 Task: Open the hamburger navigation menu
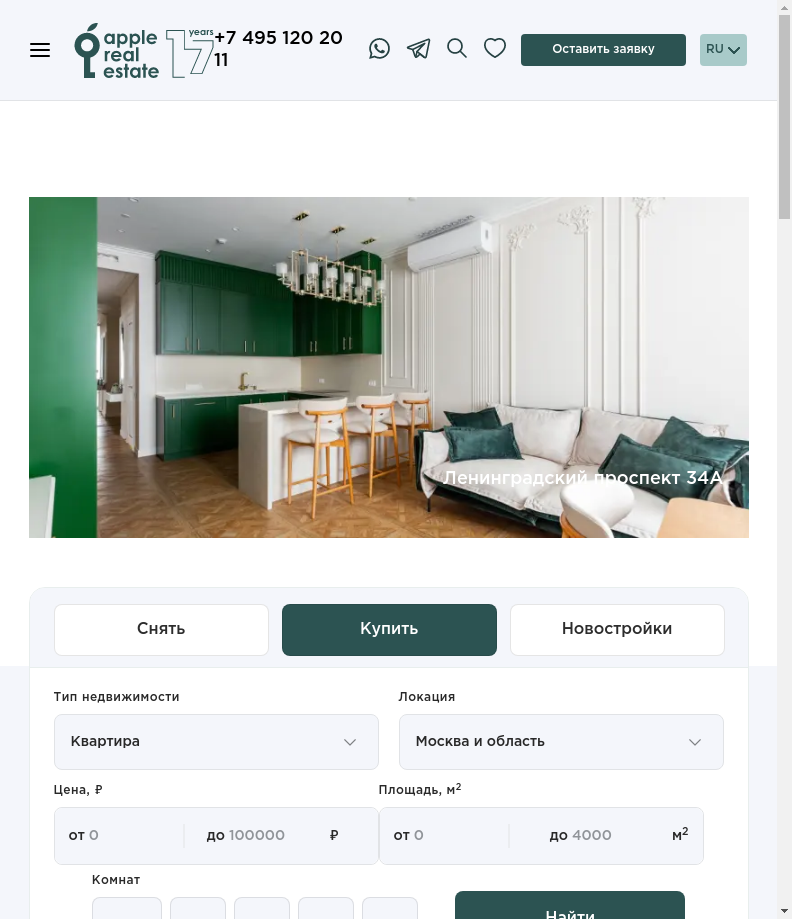(x=40, y=50)
